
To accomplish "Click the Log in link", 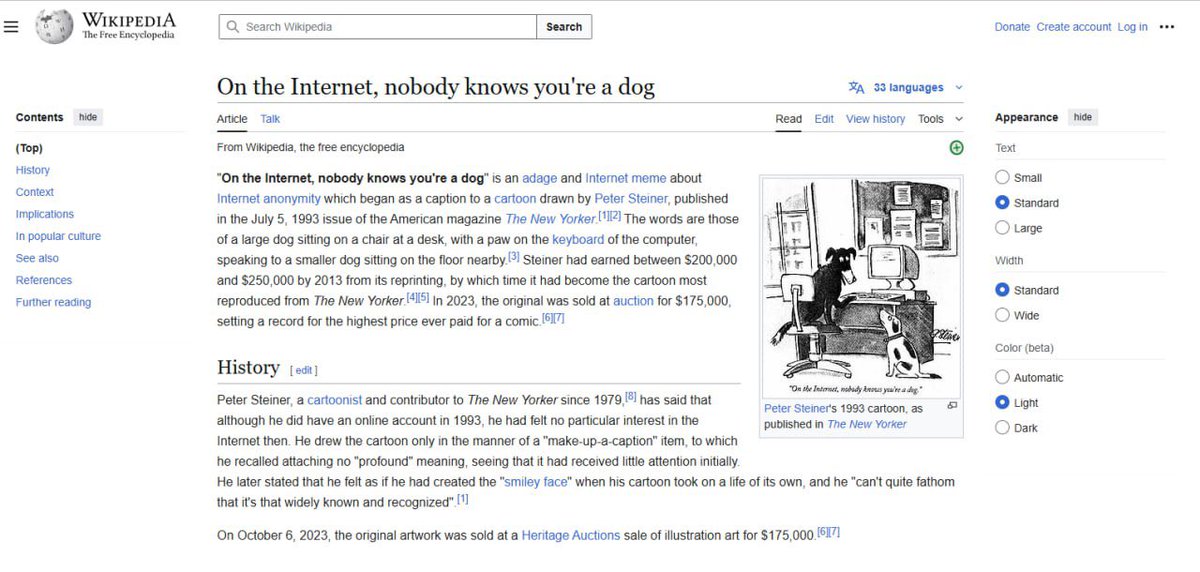I will click(x=1133, y=27).
